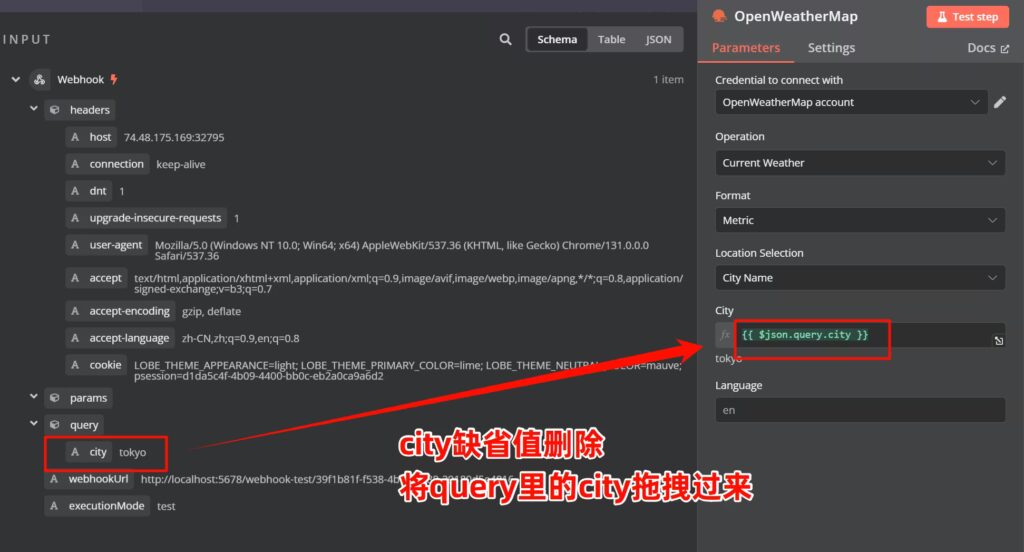1024x552 pixels.
Task: Select the upgrade-insecure-requests field pill
Action: click(x=146, y=218)
